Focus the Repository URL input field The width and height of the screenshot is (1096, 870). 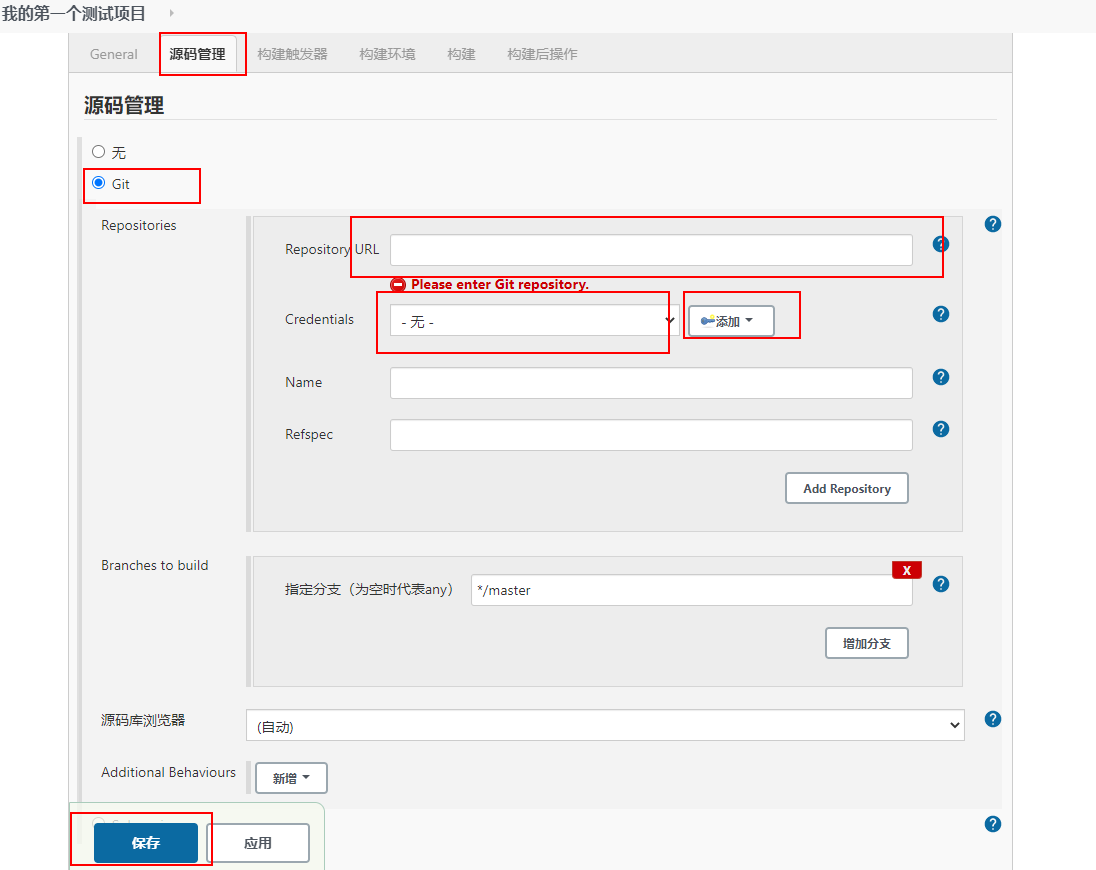tap(651, 250)
